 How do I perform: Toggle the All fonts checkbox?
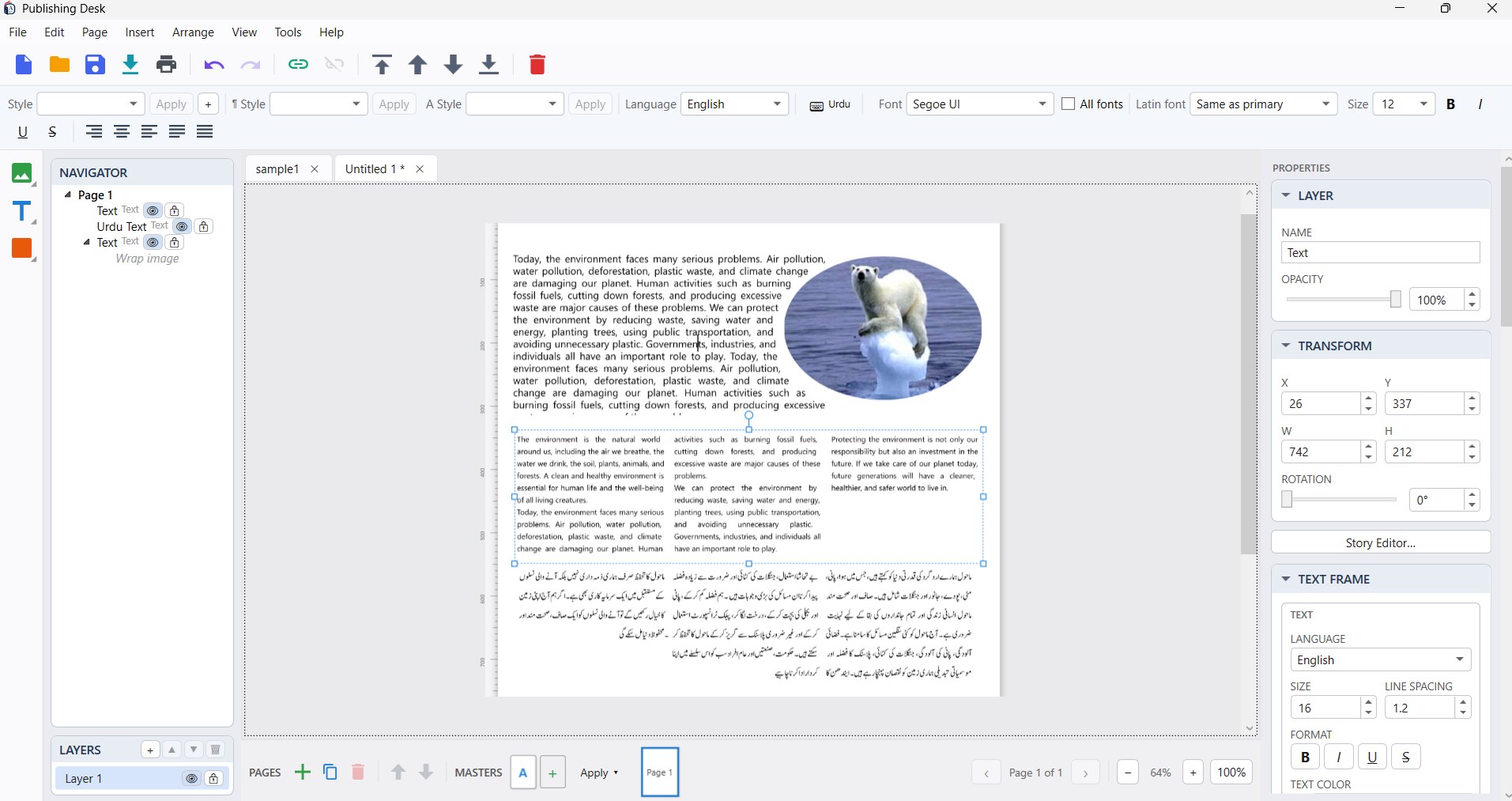[1069, 104]
